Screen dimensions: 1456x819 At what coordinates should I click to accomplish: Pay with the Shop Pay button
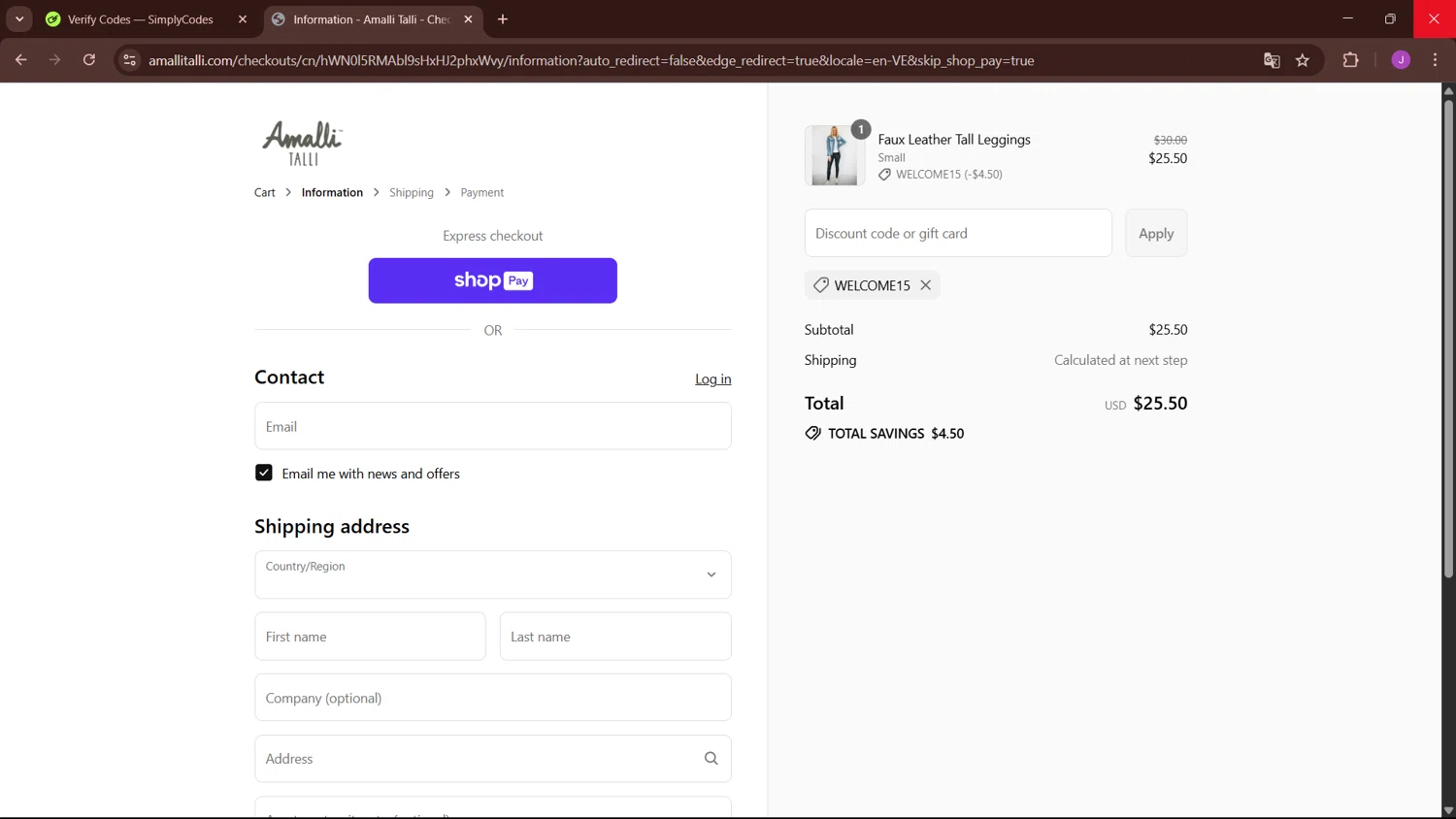(x=493, y=280)
